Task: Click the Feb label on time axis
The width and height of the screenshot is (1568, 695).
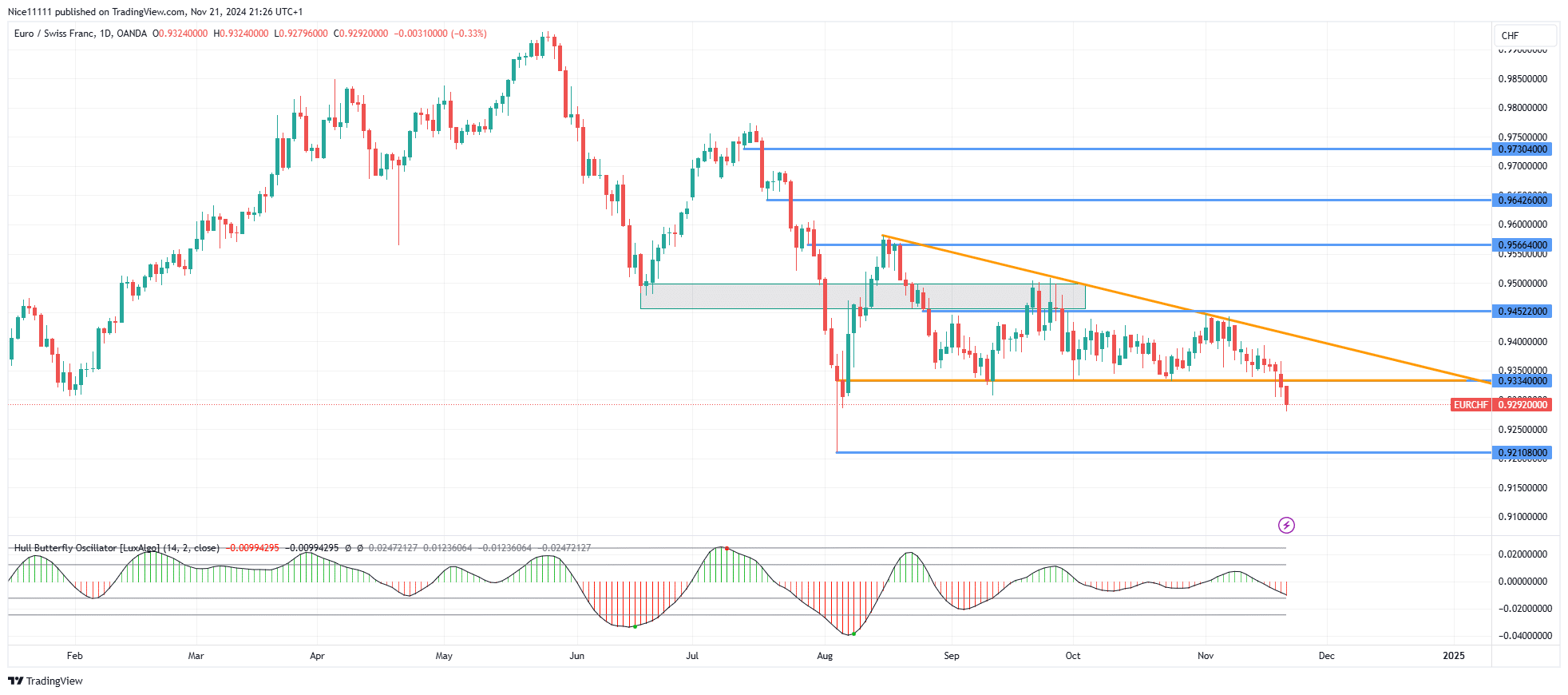Action: pos(74,656)
